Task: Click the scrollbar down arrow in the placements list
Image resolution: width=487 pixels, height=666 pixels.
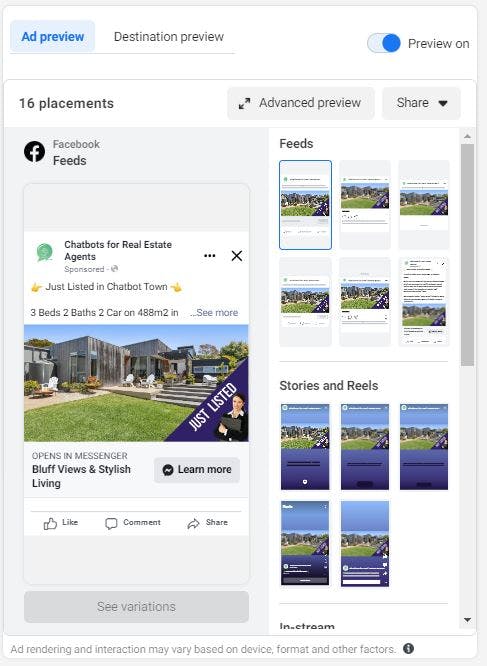Action: 467,620
